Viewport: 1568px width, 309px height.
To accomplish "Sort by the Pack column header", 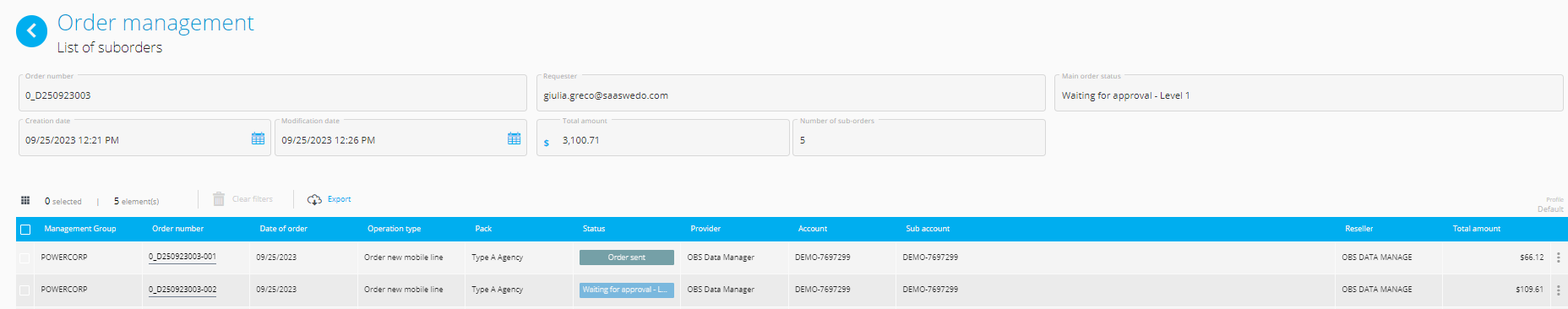I will pyautogui.click(x=483, y=229).
